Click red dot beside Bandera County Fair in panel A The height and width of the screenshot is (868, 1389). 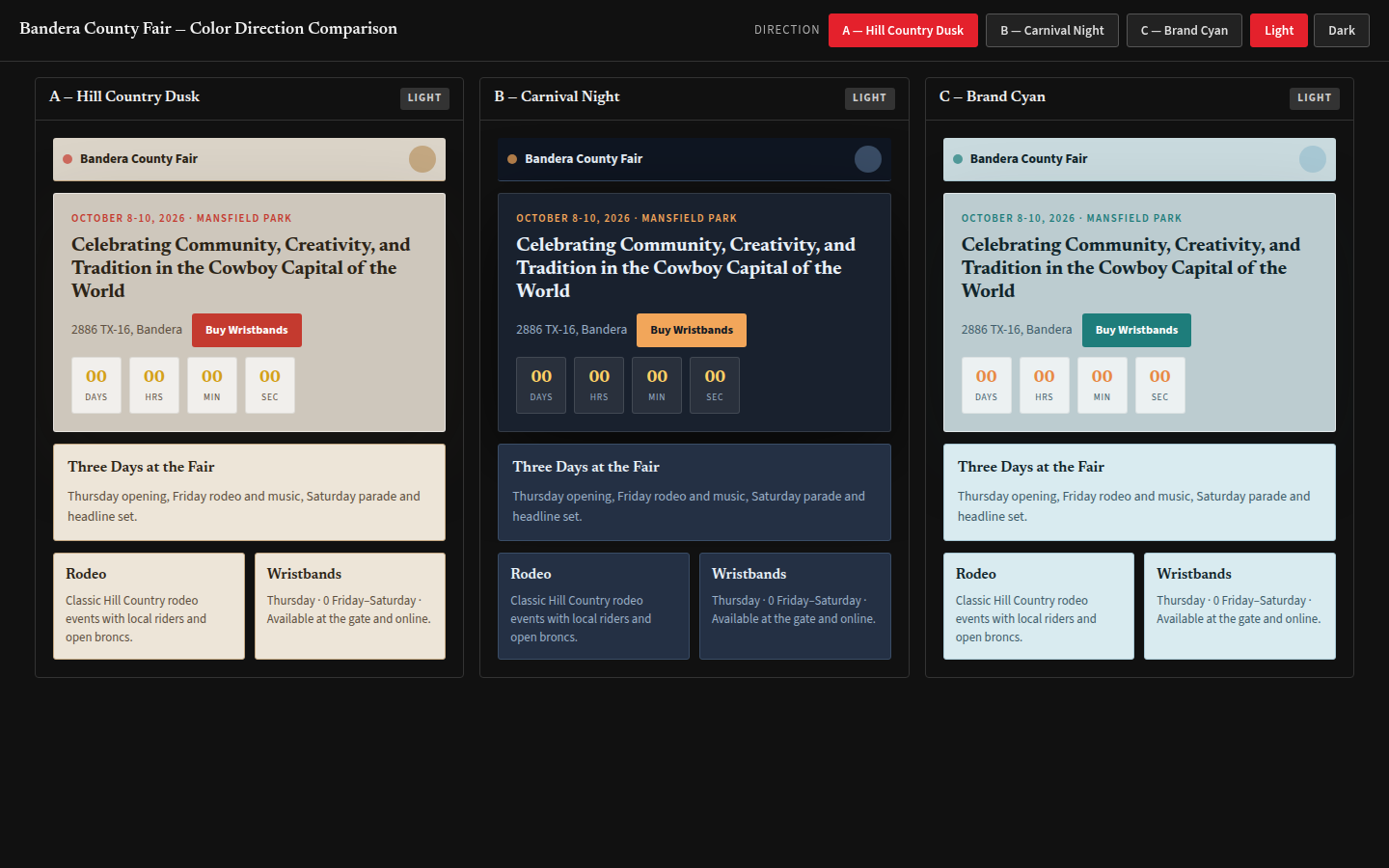[x=68, y=159]
